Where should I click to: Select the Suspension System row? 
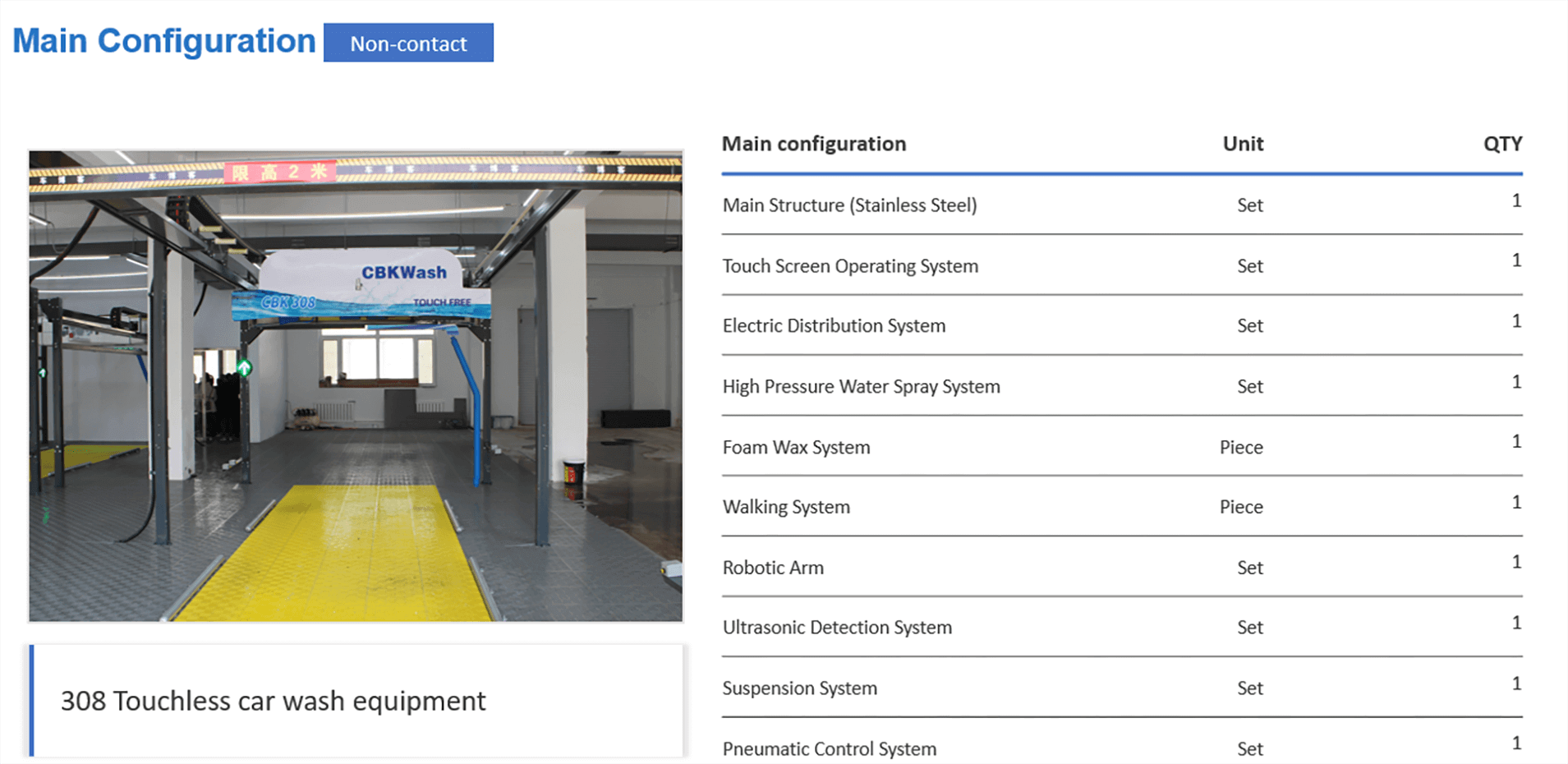tap(799, 688)
